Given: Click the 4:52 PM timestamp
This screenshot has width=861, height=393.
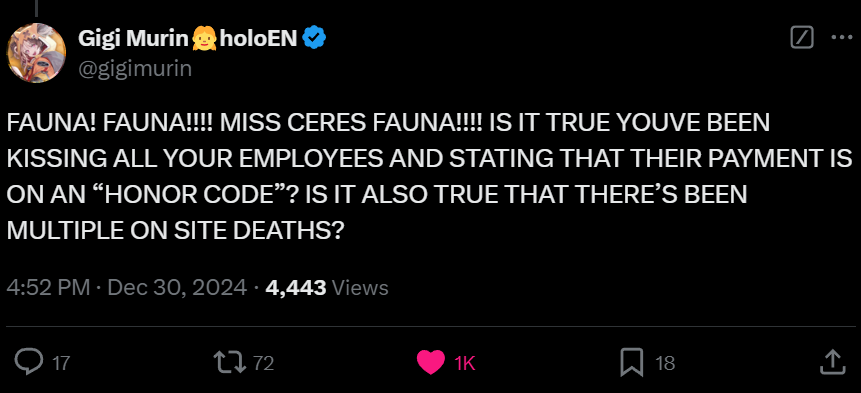Looking at the screenshot, I should (x=48, y=288).
